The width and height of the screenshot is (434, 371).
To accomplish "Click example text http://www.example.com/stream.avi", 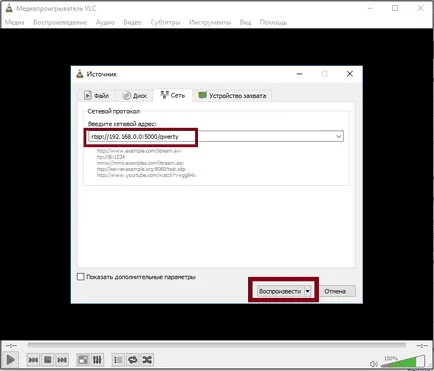I will coord(139,151).
